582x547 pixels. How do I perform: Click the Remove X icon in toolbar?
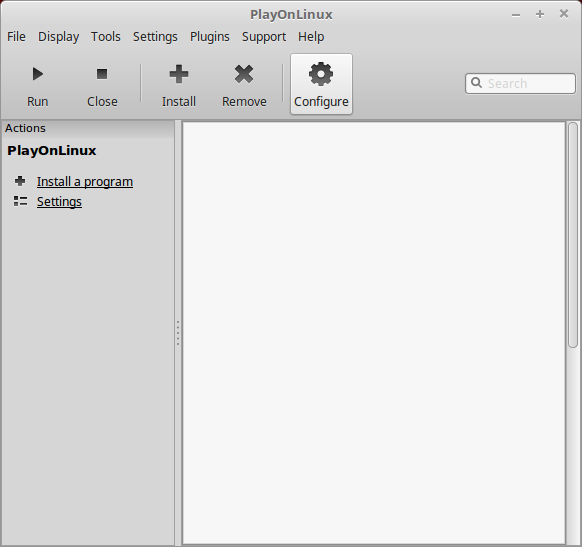click(244, 74)
